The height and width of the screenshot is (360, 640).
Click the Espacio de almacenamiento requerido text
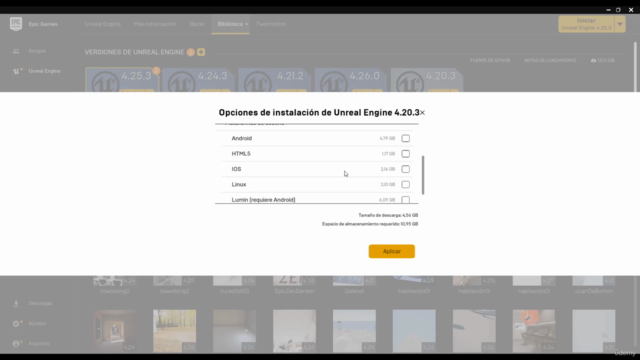370,224
